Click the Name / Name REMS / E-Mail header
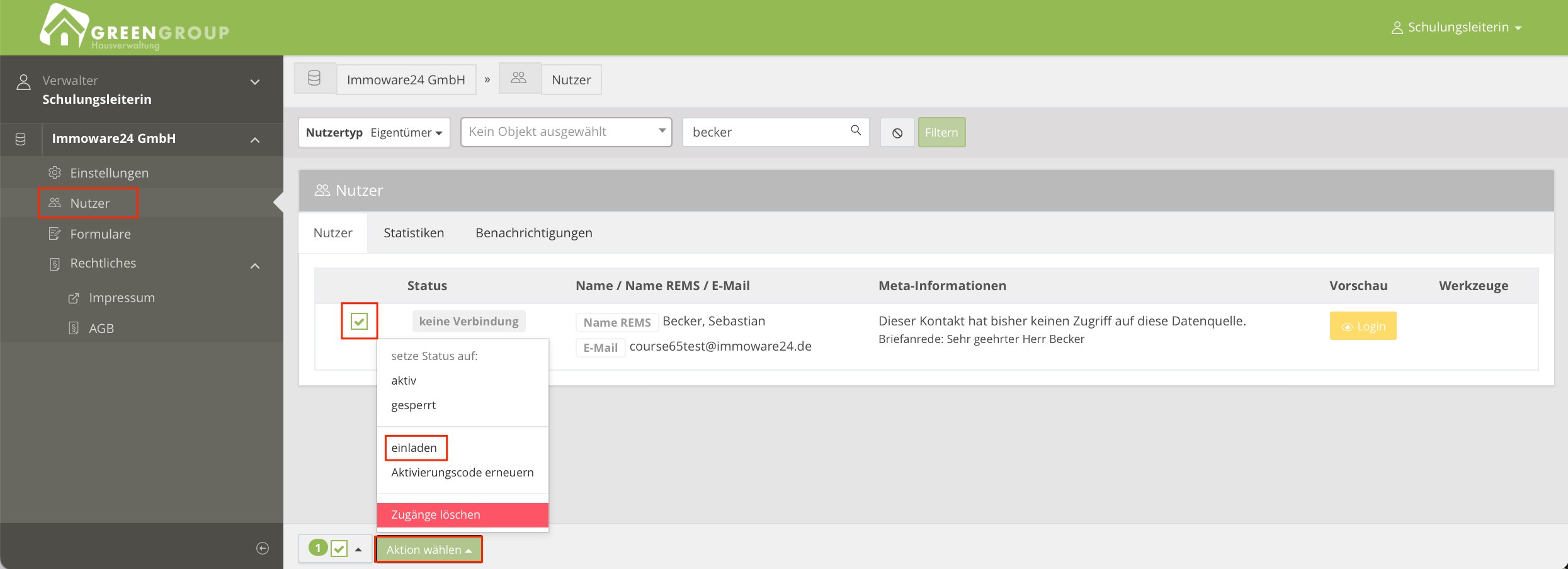The image size is (1568, 569). click(662, 286)
